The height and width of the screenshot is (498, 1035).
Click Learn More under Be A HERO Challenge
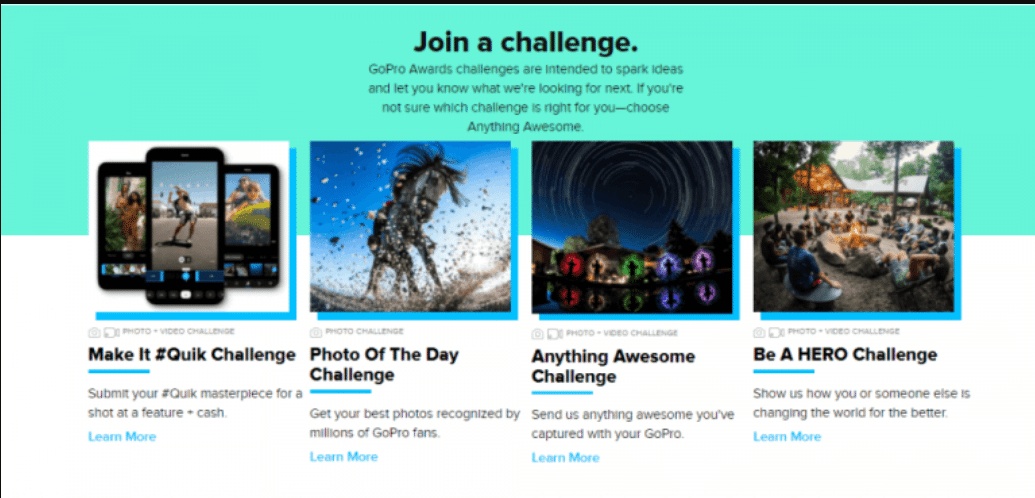point(787,437)
